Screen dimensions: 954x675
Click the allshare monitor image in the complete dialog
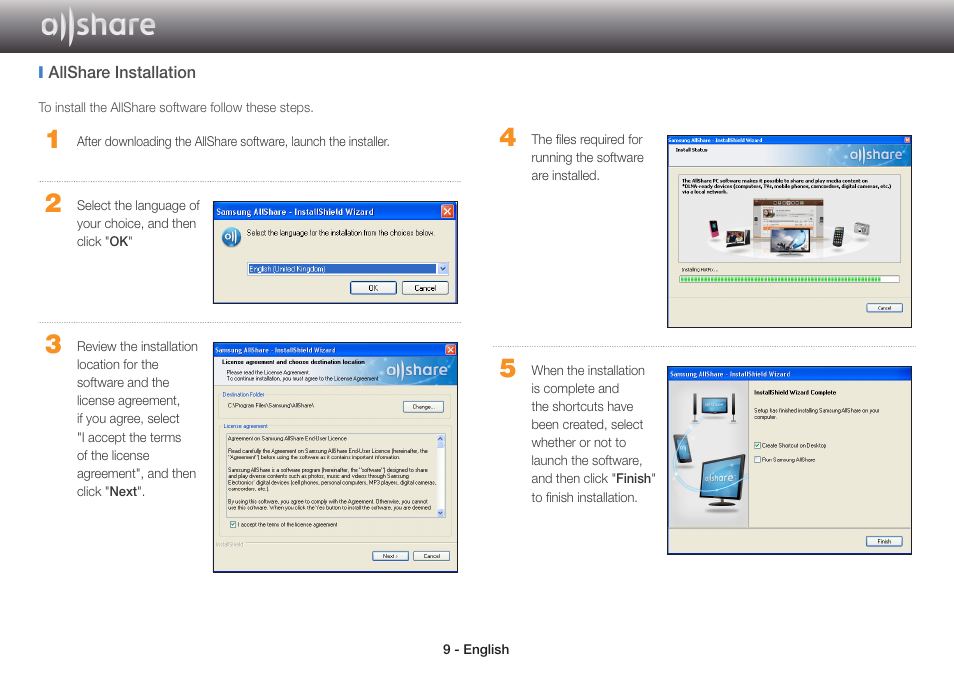720,481
